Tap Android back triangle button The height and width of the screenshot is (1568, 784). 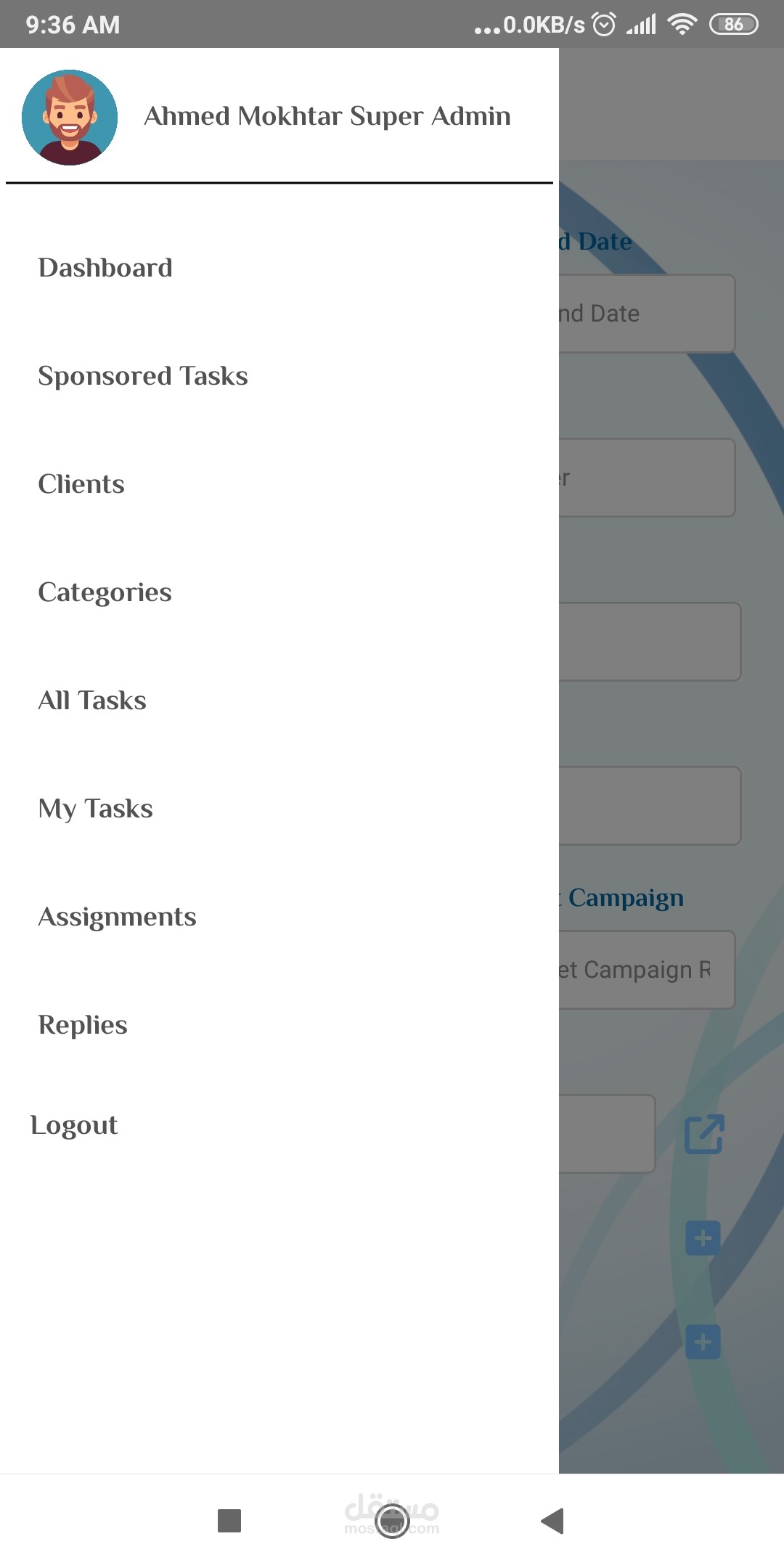pyautogui.click(x=553, y=1520)
